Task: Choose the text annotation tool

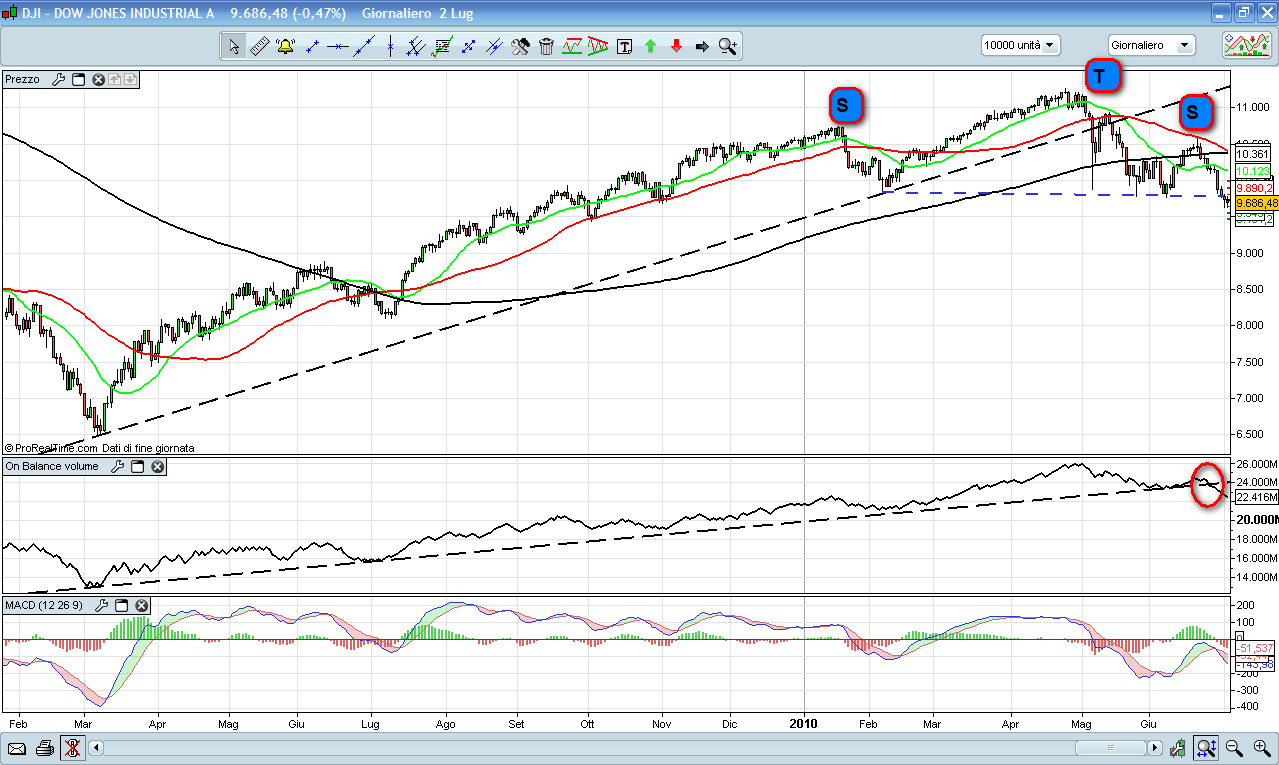Action: pos(625,46)
